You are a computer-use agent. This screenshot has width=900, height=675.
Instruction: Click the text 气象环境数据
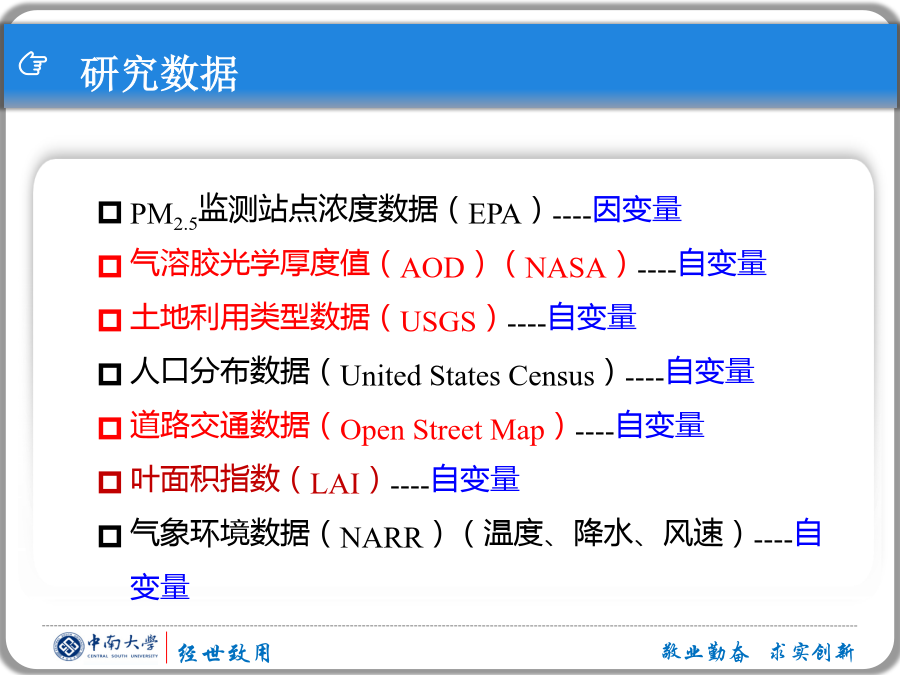click(220, 533)
